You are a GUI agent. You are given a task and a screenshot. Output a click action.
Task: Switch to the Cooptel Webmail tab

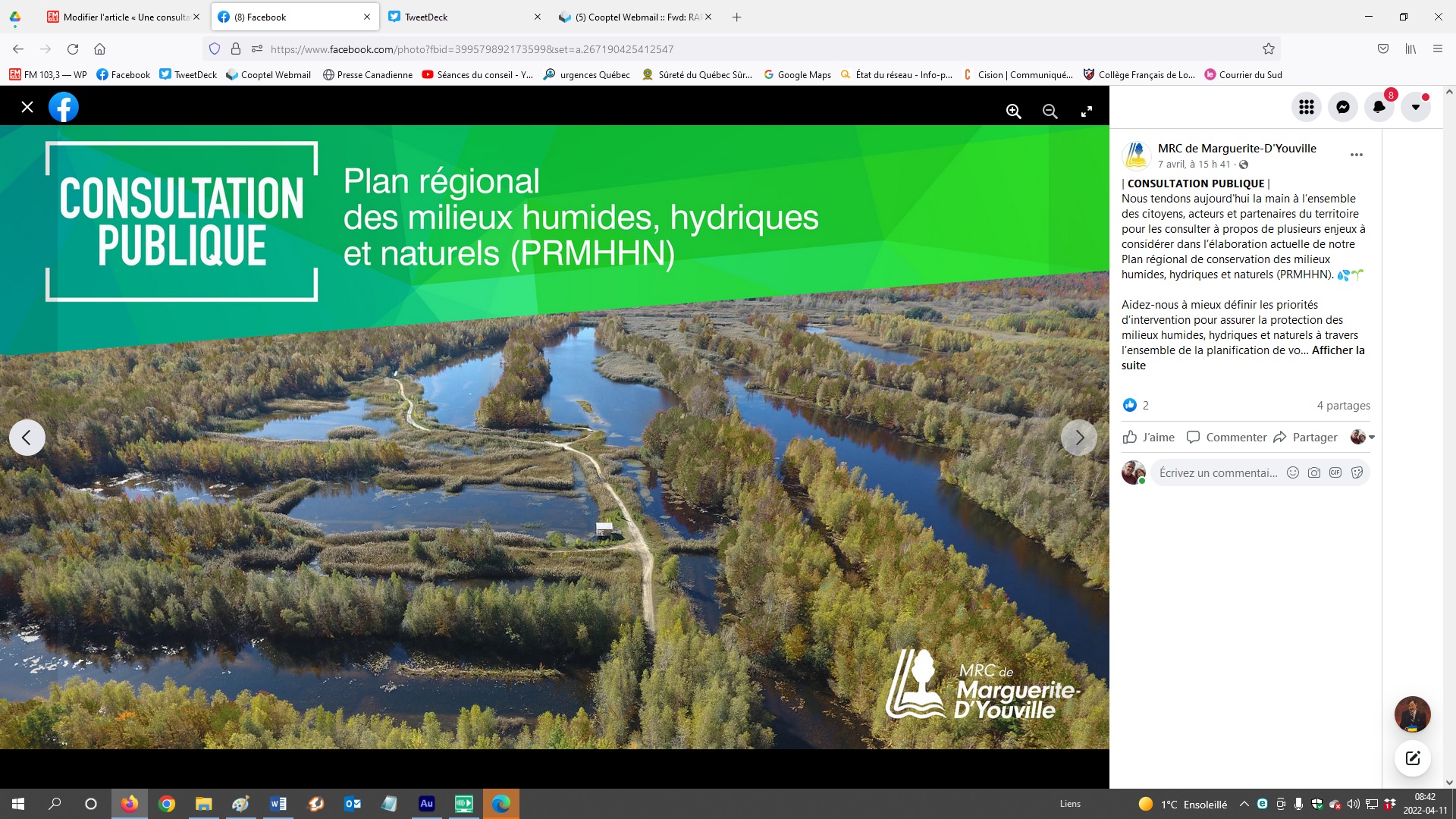pos(637,17)
